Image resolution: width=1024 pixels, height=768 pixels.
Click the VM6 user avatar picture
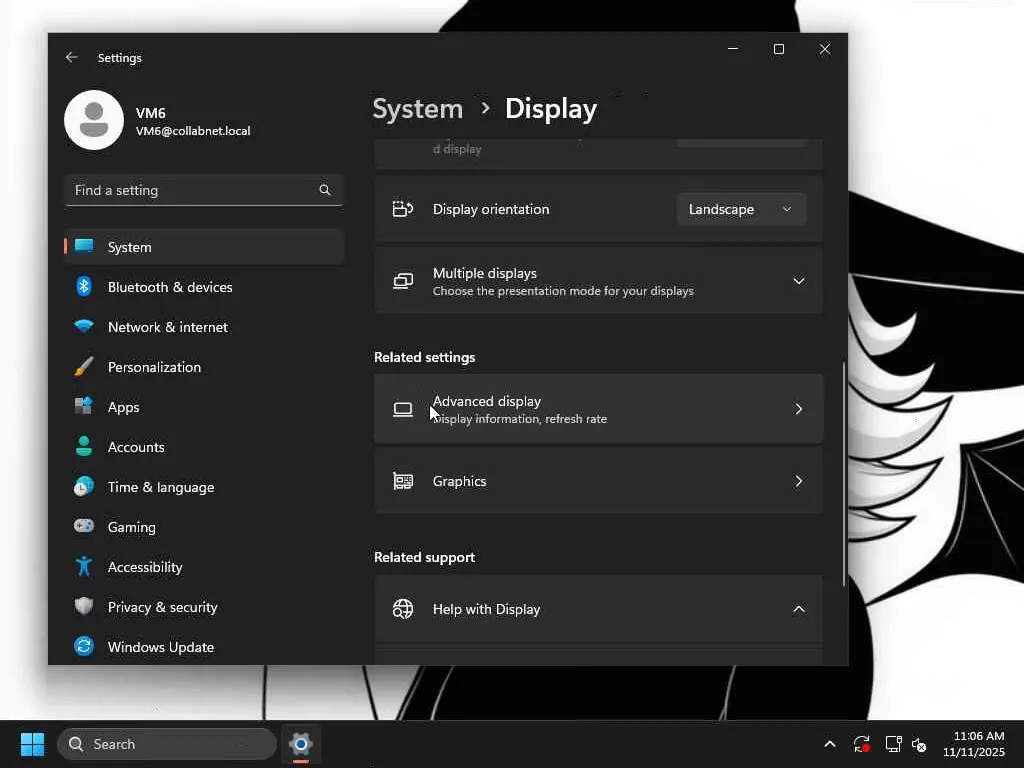tap(94, 120)
